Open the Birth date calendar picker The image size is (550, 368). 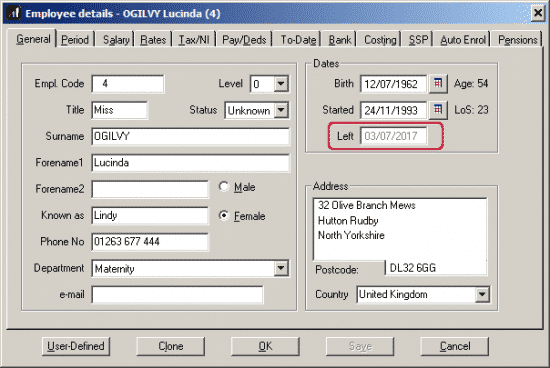click(x=438, y=84)
